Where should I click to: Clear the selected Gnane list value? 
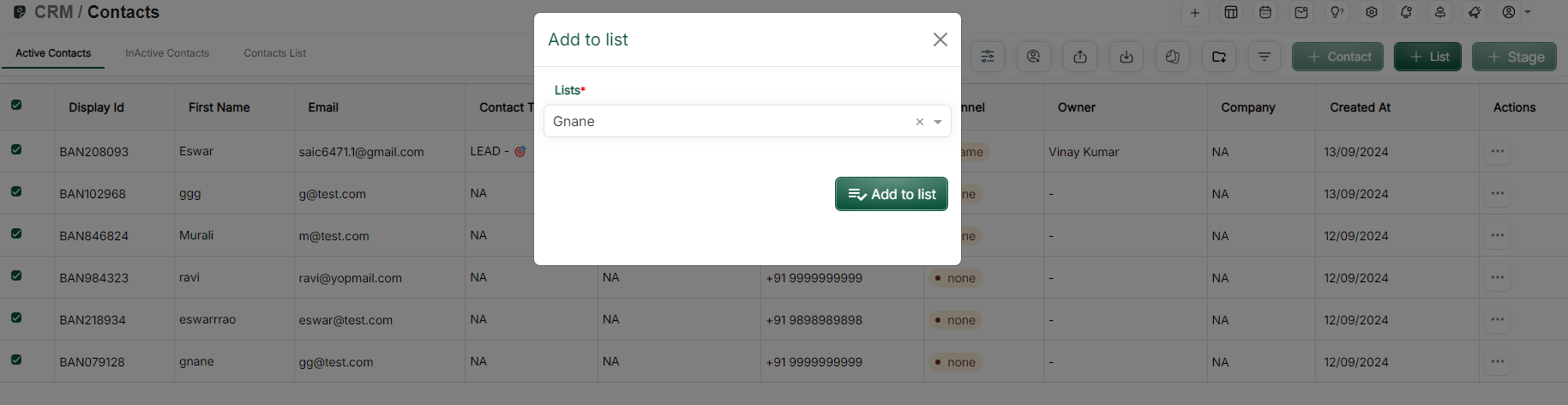click(x=919, y=122)
